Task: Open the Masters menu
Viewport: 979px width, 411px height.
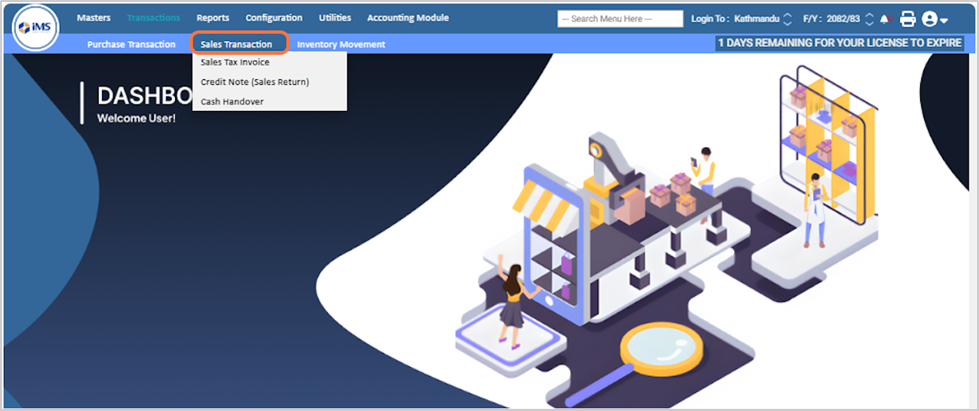Action: [x=93, y=18]
